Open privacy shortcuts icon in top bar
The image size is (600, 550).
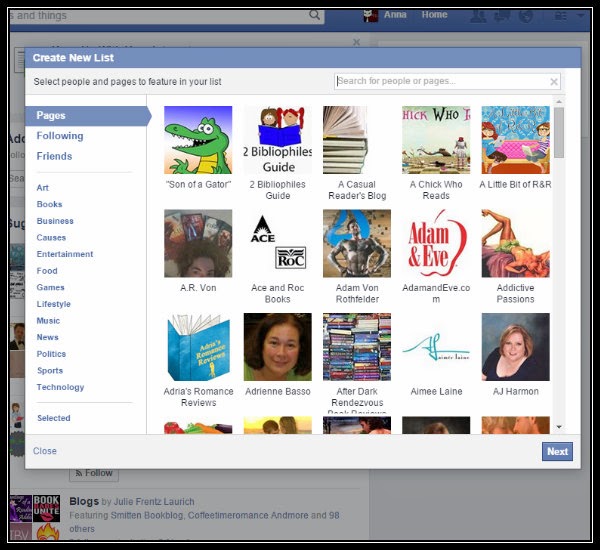point(561,16)
